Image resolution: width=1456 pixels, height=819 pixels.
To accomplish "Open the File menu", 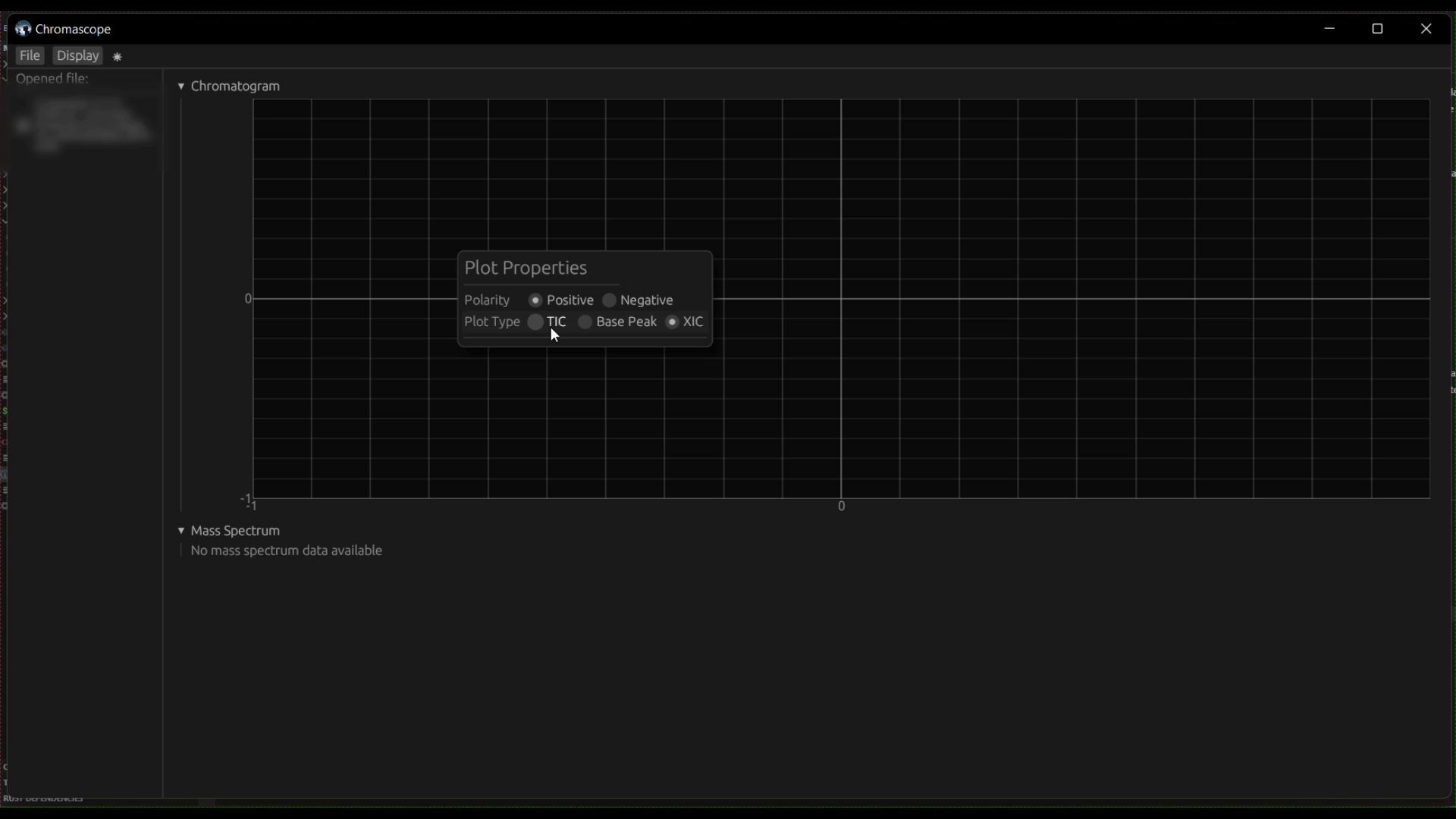I will 30,55.
